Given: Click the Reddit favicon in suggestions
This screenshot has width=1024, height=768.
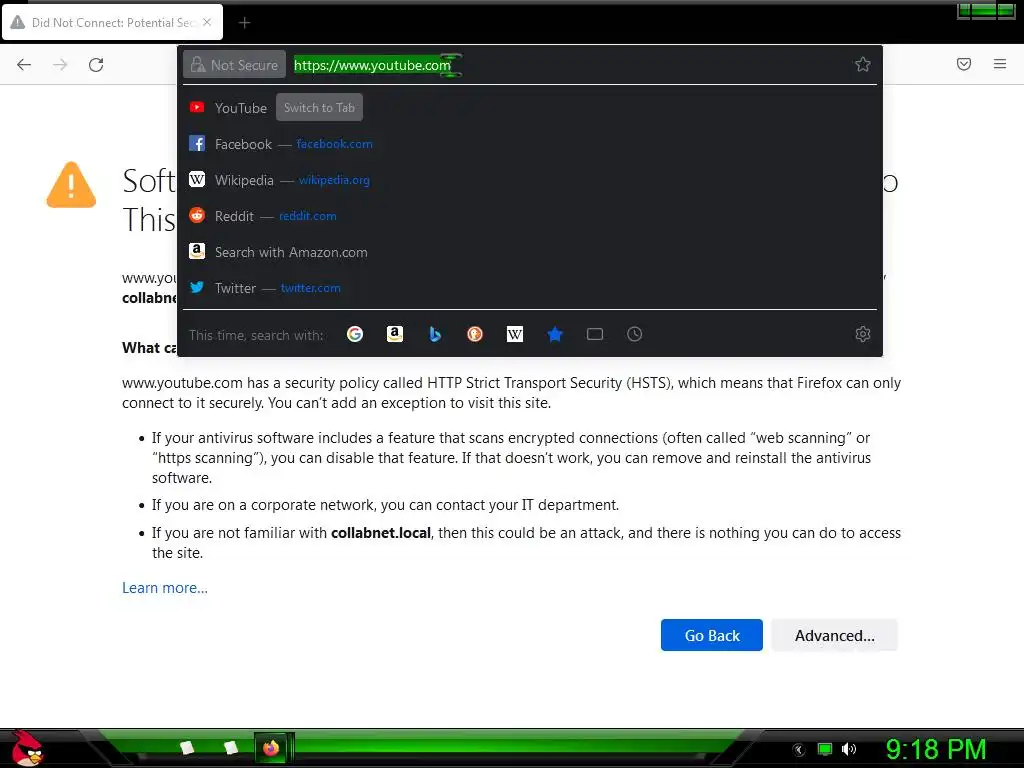Looking at the screenshot, I should click(x=197, y=215).
